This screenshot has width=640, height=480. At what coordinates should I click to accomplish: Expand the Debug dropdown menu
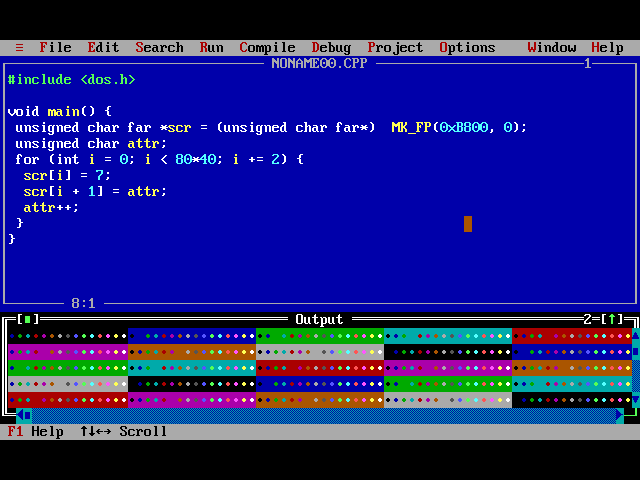pyautogui.click(x=331, y=48)
